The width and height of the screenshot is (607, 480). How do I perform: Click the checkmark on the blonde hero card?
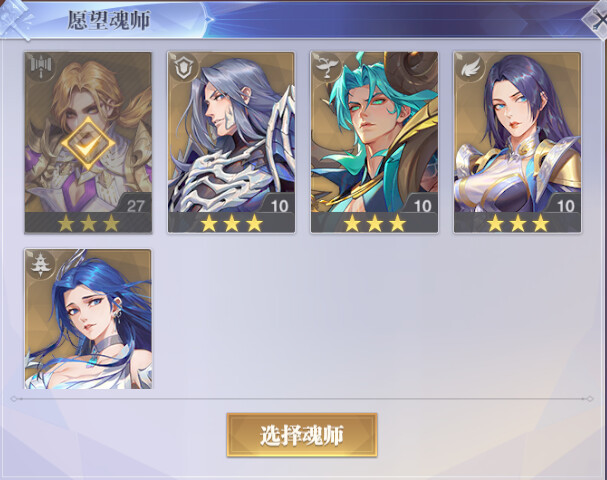88,143
